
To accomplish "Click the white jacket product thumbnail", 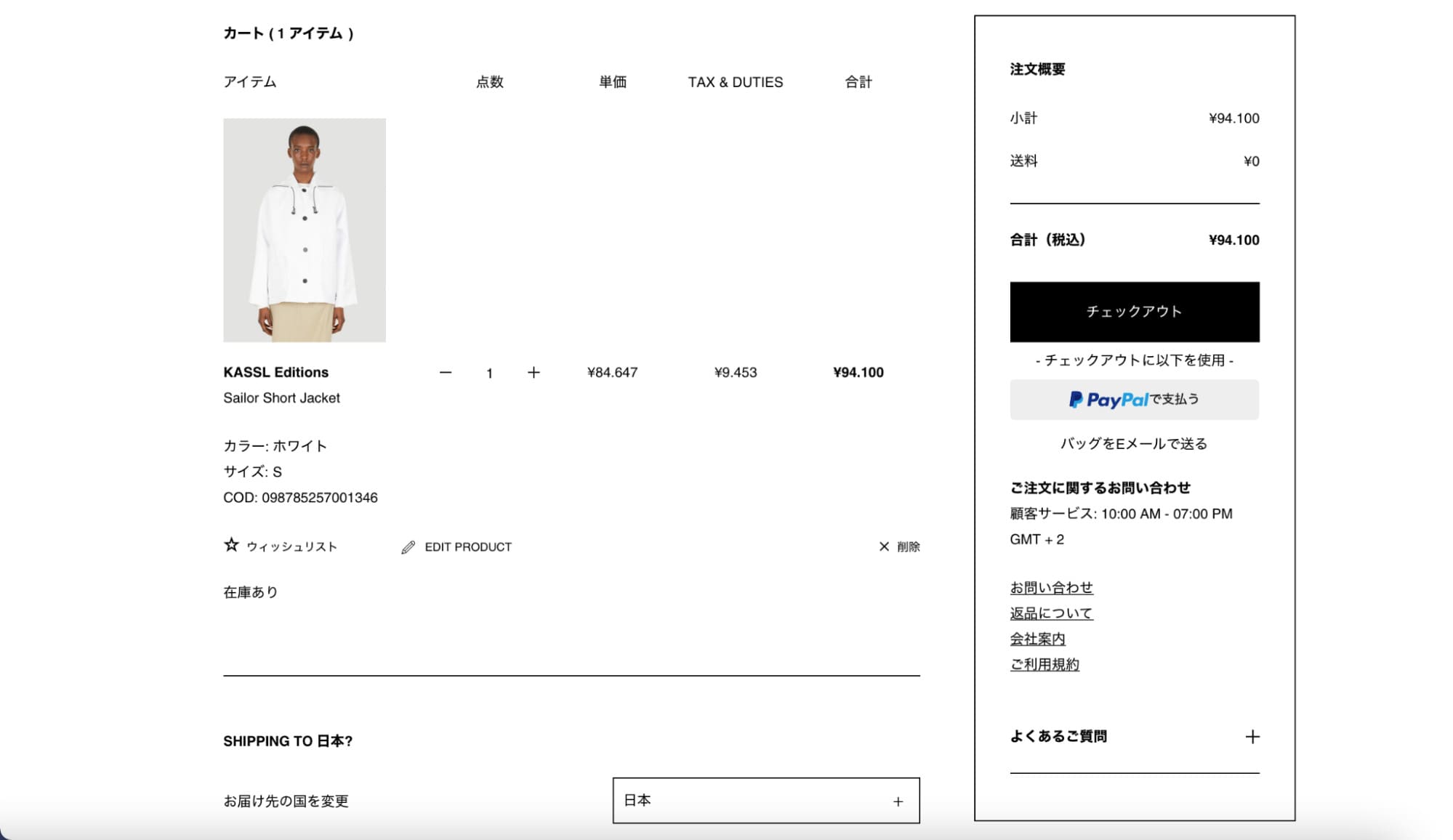I will click(305, 230).
